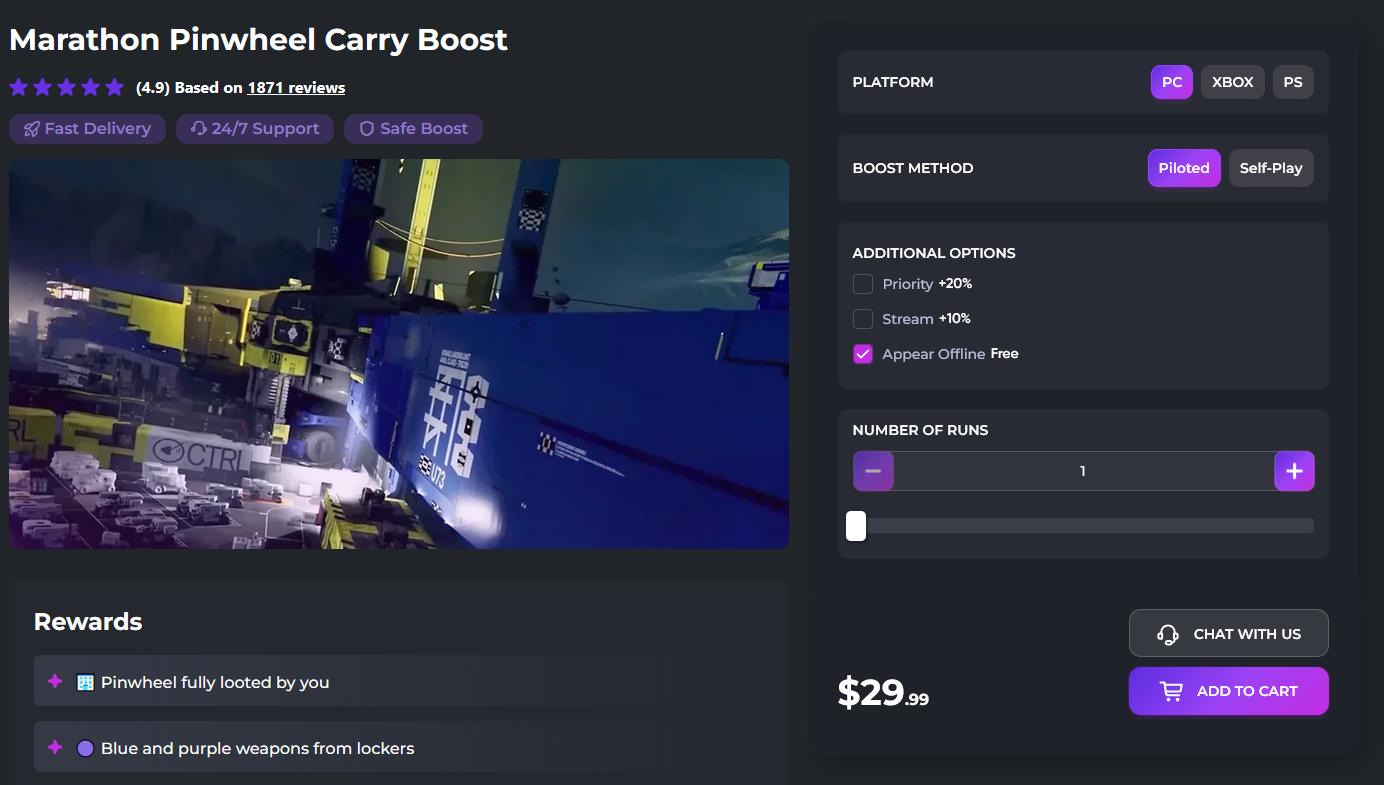Switch boost method to Self-Play

tap(1271, 168)
